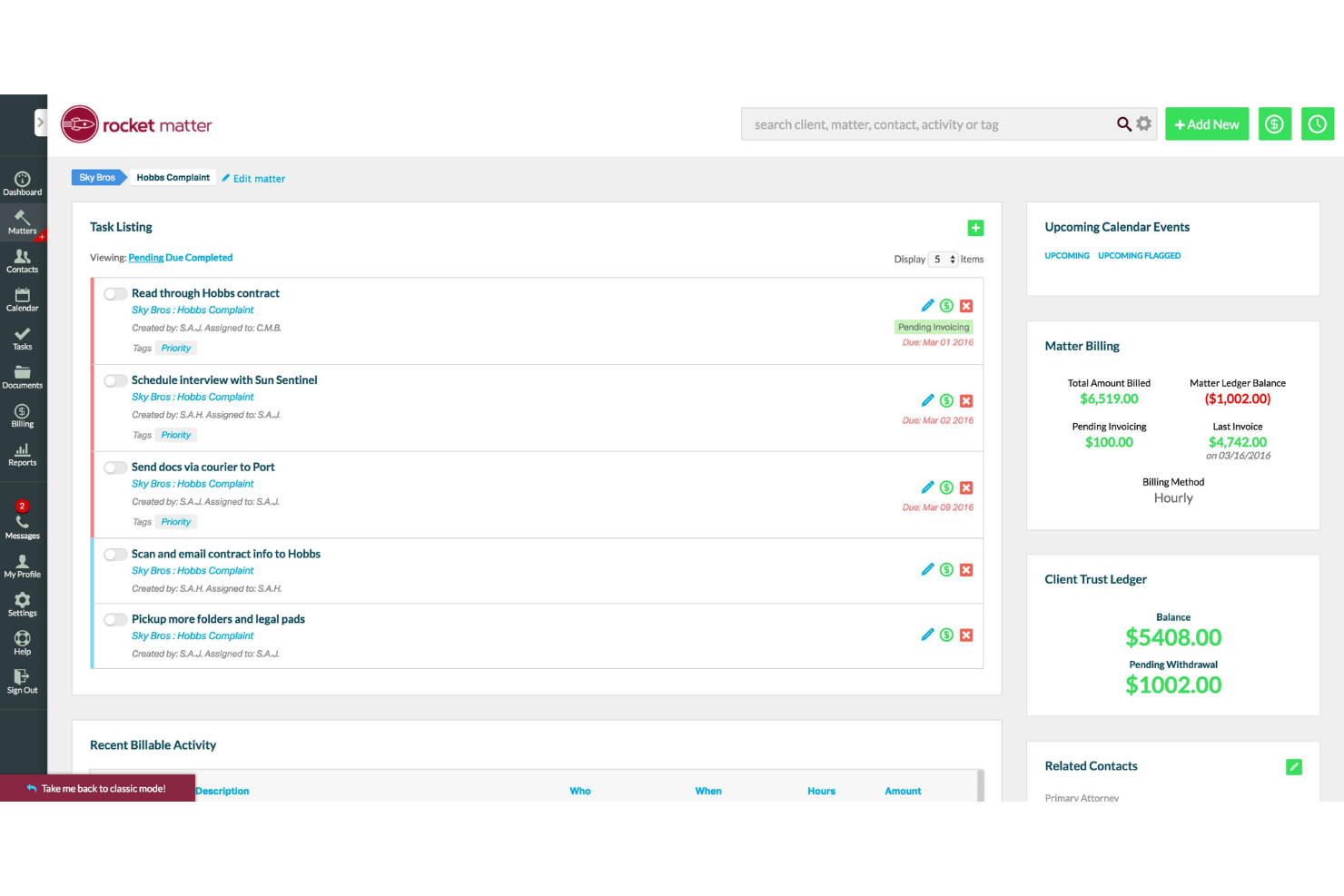Open Dashboard from the sidebar
The width and height of the screenshot is (1344, 896).
coord(22,182)
